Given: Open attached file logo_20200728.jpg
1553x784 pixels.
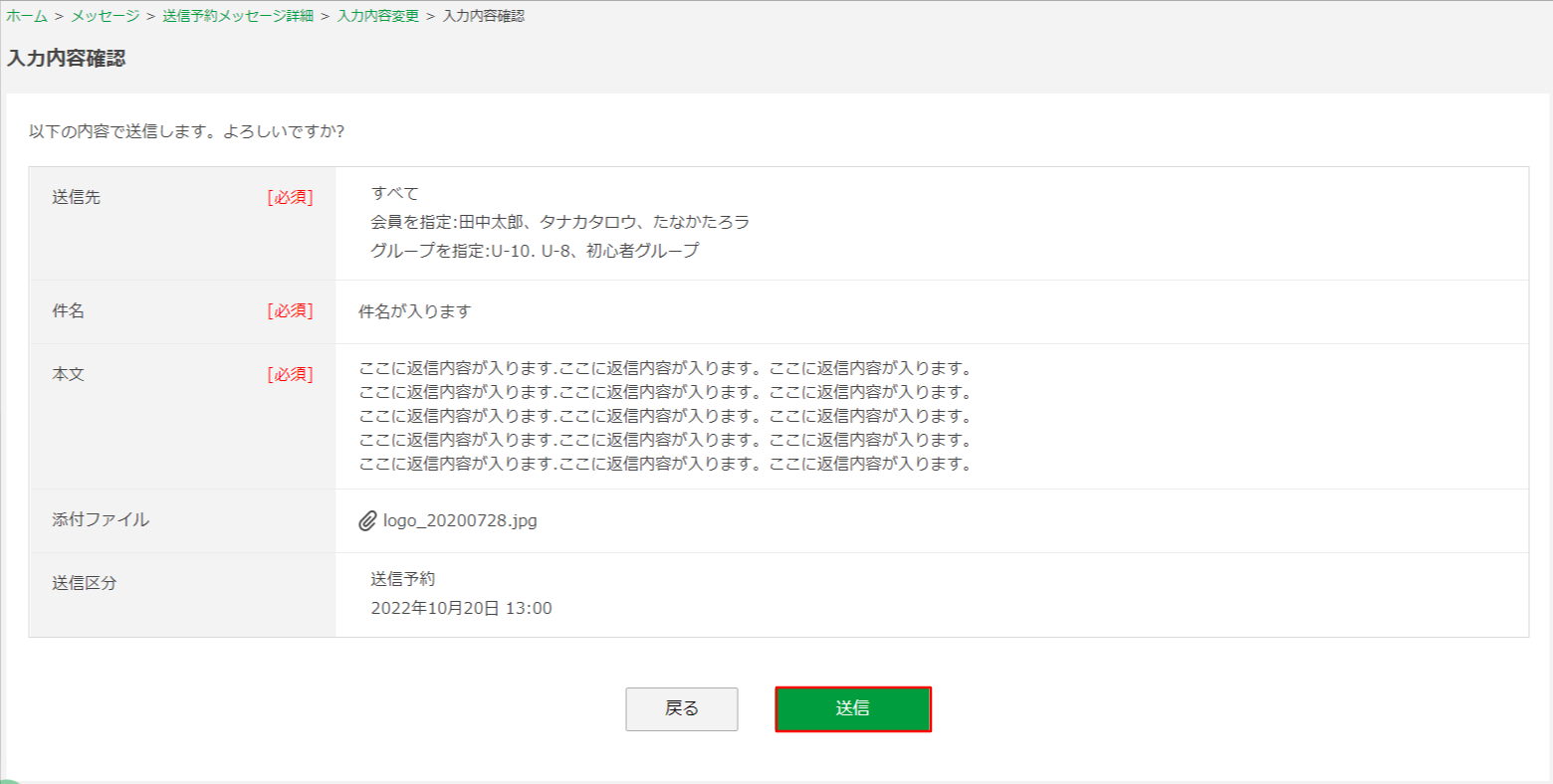Looking at the screenshot, I should pos(460,520).
